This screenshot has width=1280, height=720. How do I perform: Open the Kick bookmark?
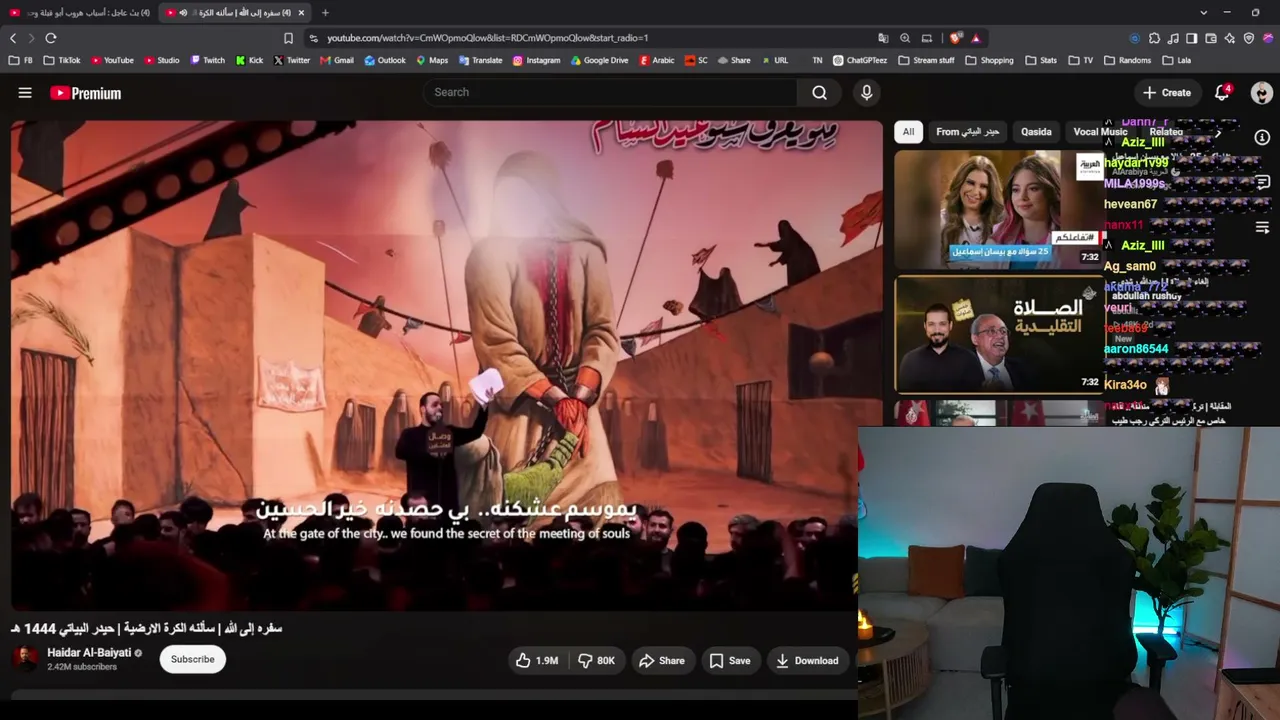(x=250, y=60)
